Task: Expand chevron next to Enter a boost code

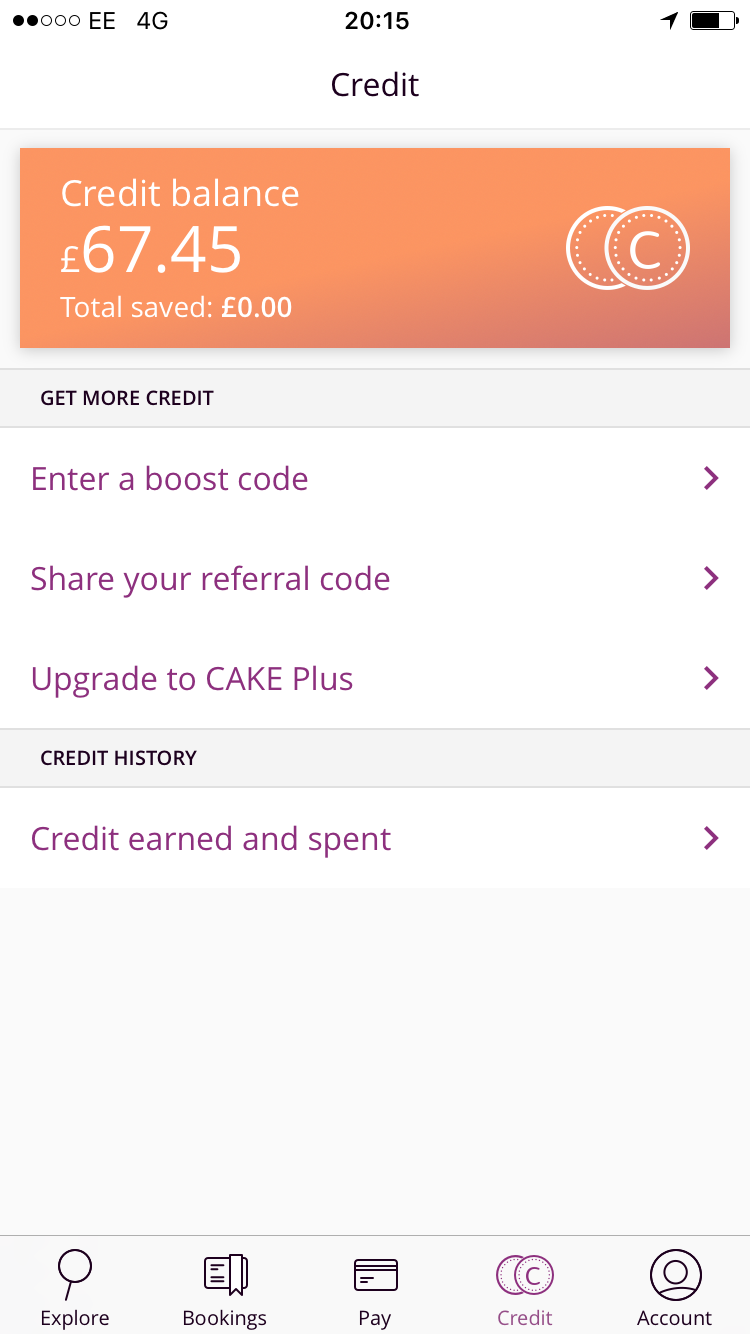Action: click(711, 479)
